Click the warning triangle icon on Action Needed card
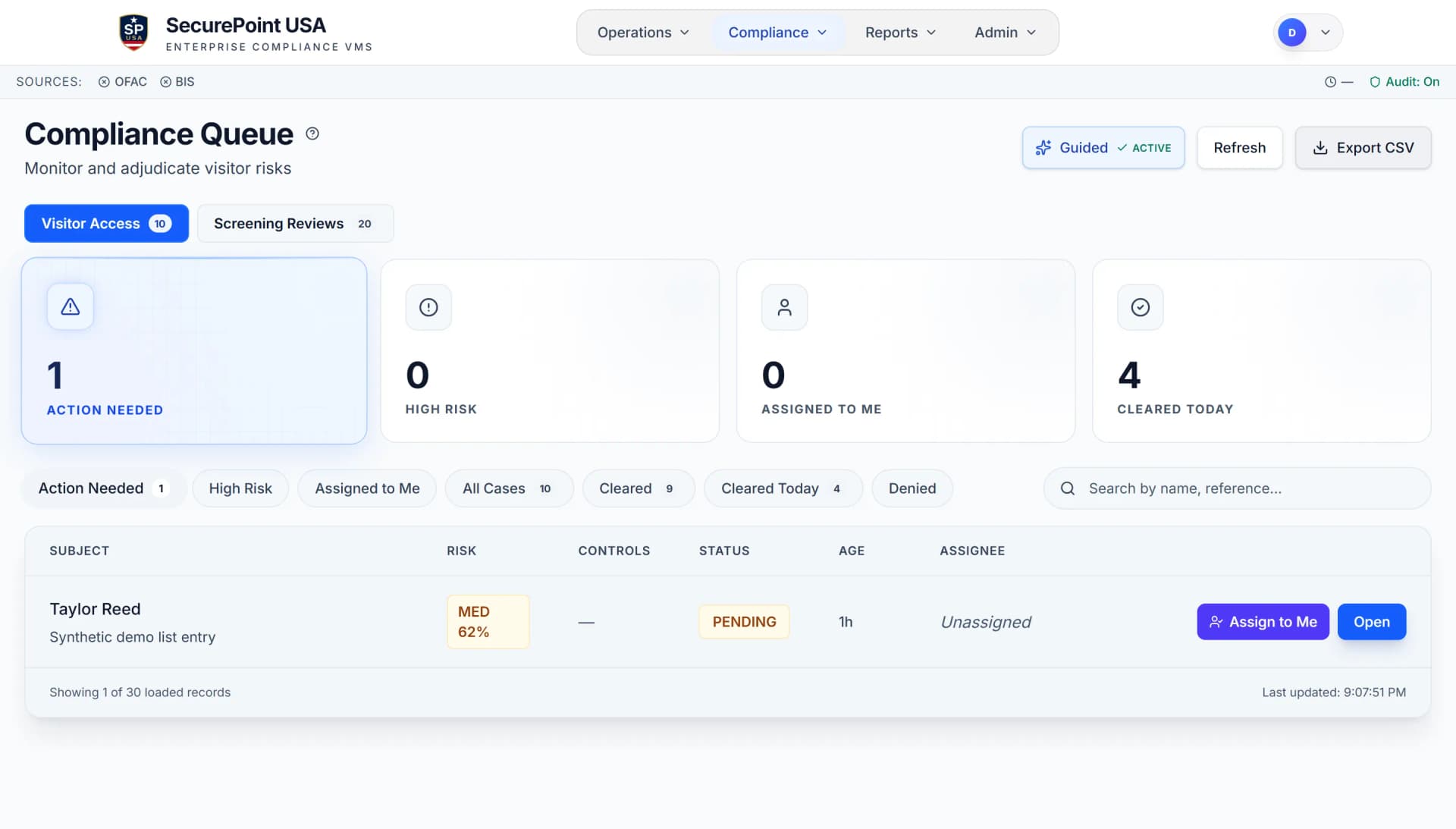This screenshot has height=829, width=1456. pyautogui.click(x=71, y=306)
